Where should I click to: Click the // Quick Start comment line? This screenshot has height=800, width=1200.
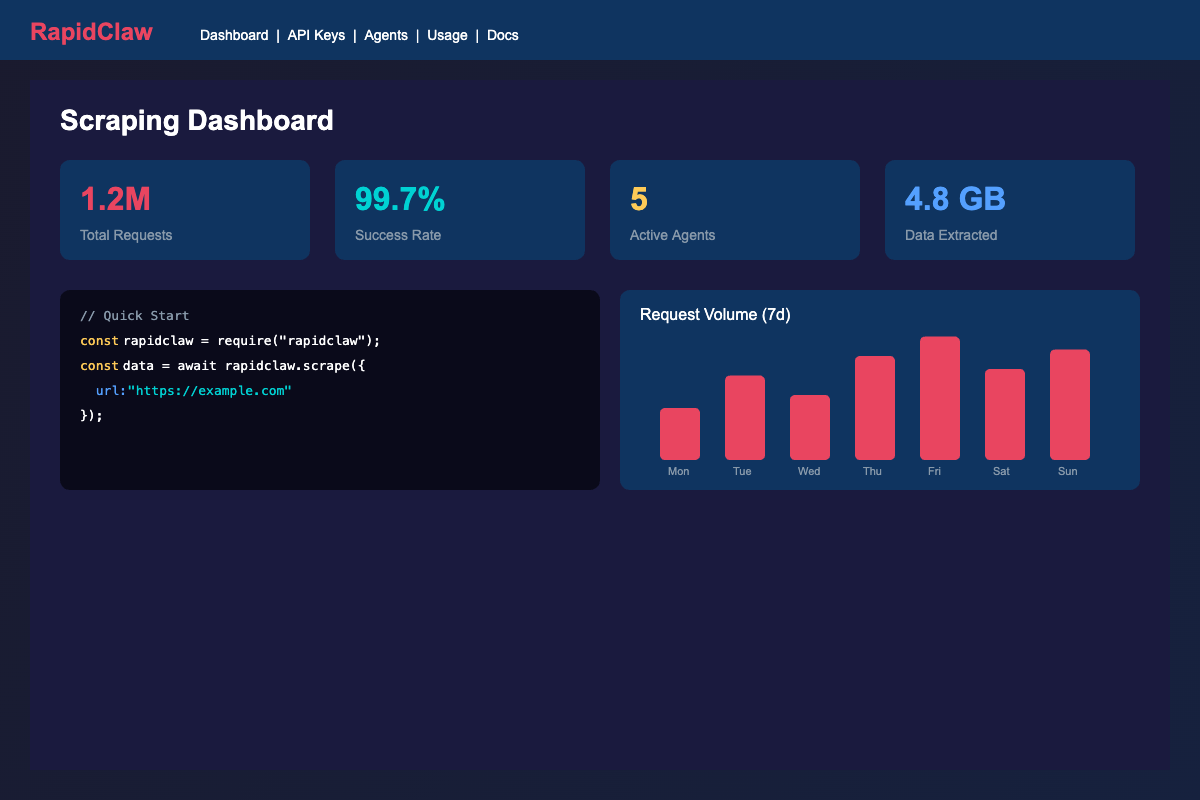coord(134,315)
